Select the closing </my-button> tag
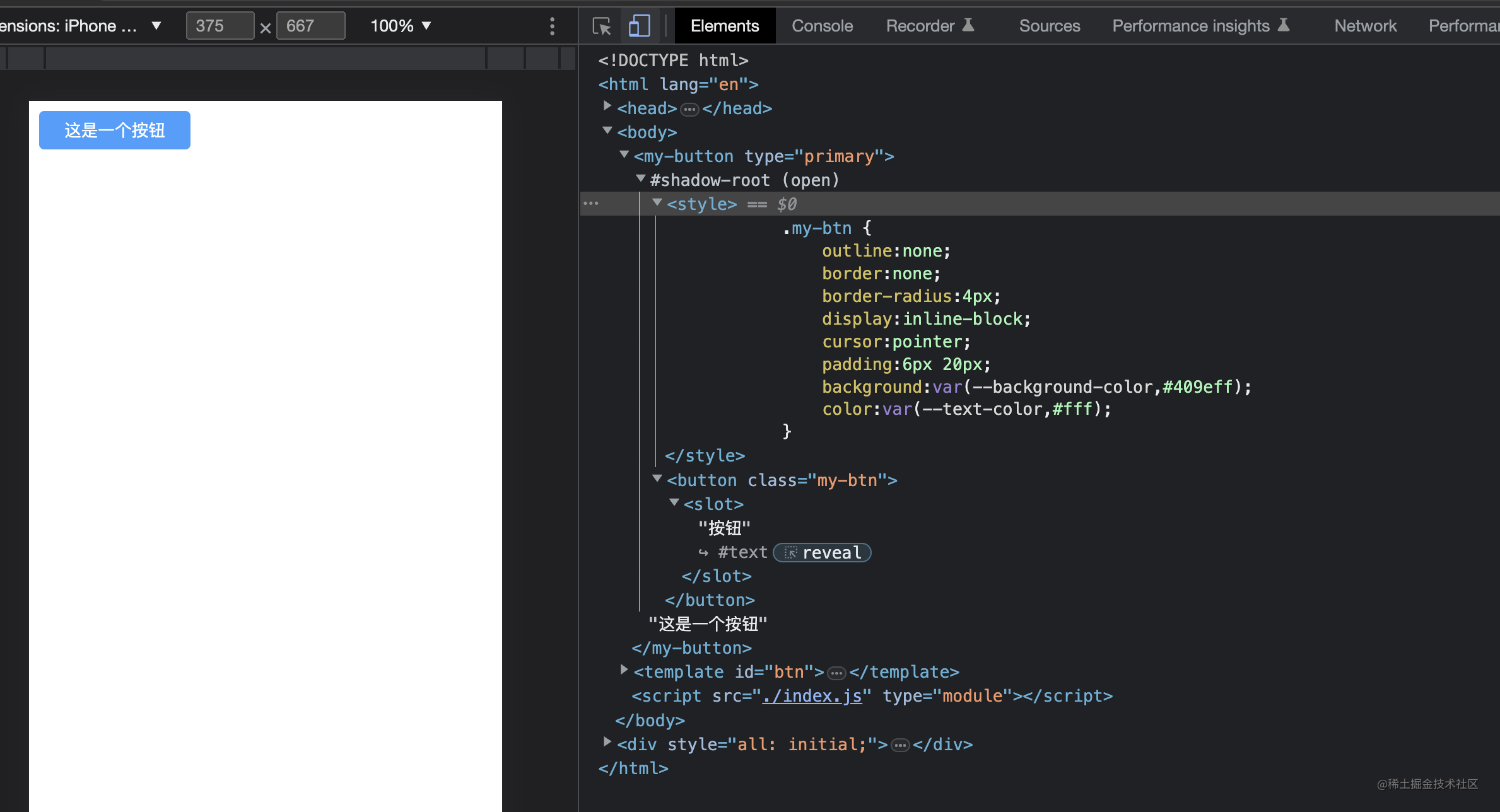 [x=691, y=648]
